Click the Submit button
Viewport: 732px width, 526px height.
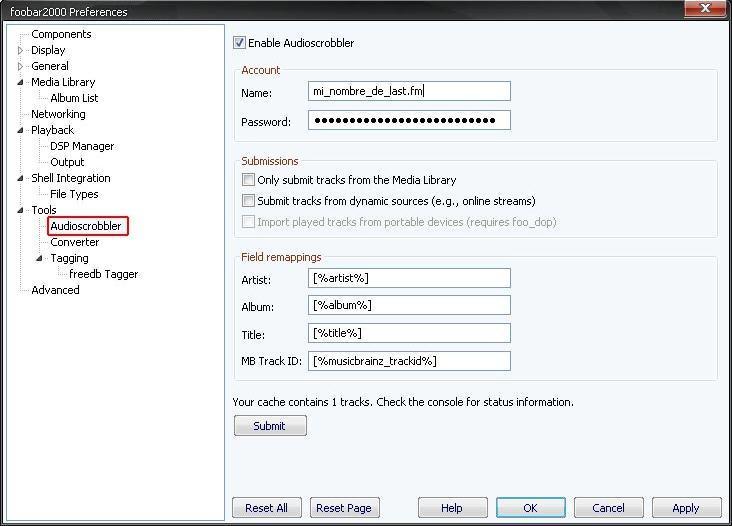(270, 426)
